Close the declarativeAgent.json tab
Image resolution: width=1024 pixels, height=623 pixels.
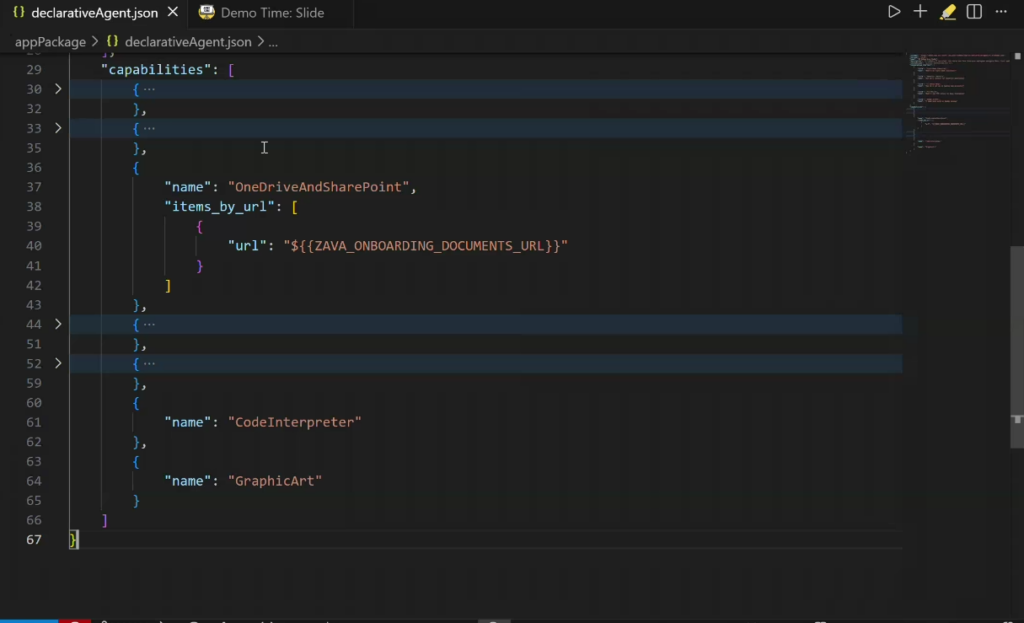173,13
